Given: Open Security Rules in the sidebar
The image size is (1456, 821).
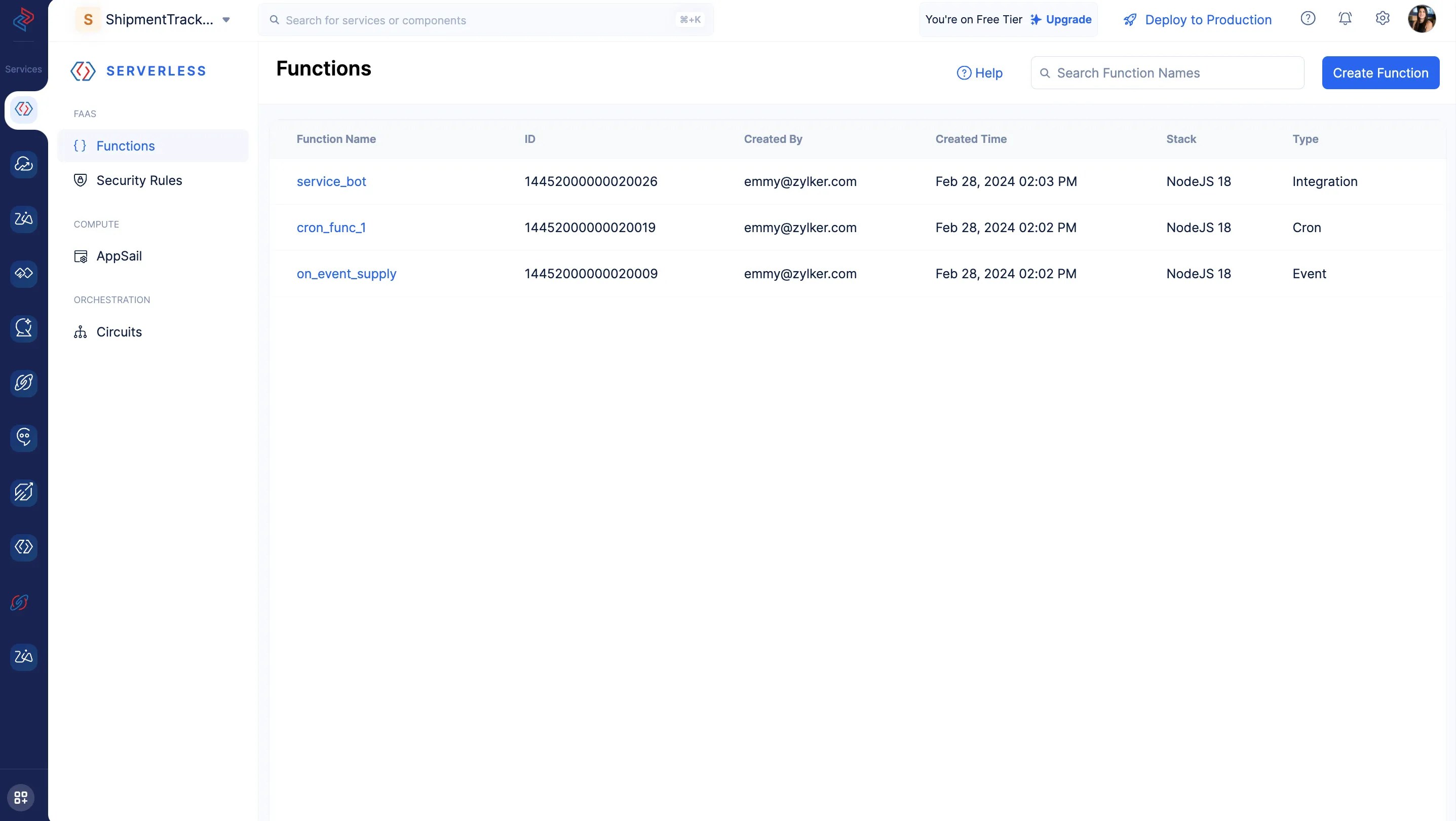Looking at the screenshot, I should (x=139, y=180).
